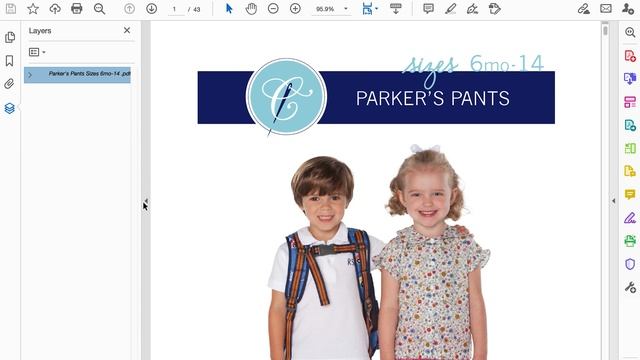Select the Highlight text tool
640x360 pixels.
(x=450, y=9)
